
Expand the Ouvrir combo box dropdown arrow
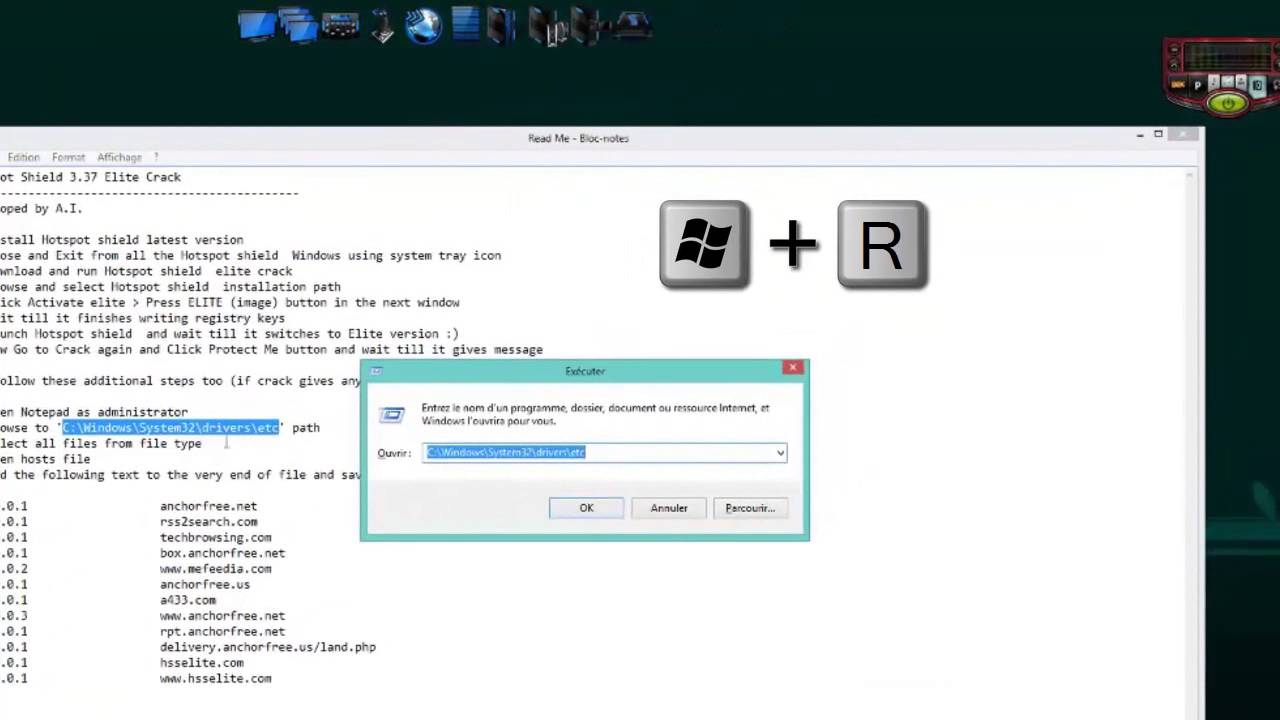(780, 453)
